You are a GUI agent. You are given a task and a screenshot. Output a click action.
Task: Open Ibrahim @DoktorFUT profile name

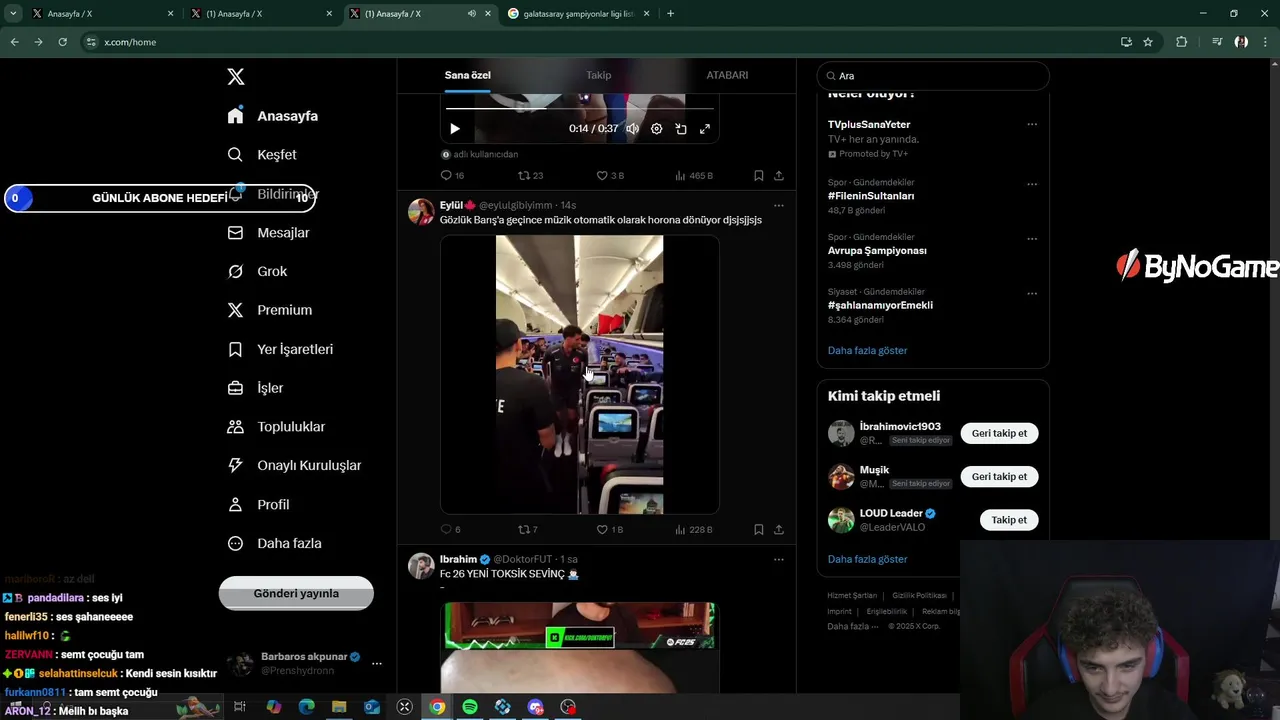click(x=458, y=559)
